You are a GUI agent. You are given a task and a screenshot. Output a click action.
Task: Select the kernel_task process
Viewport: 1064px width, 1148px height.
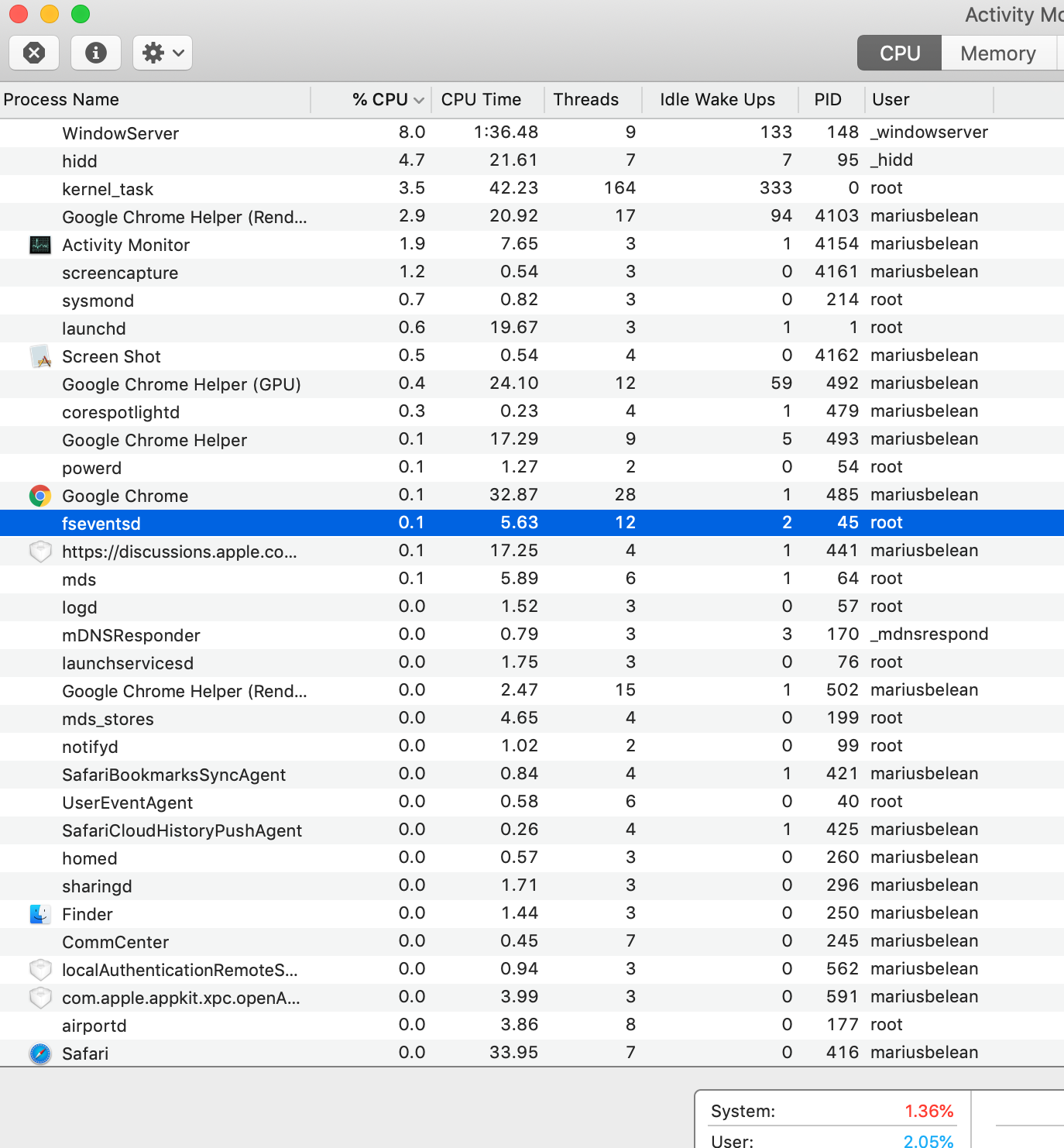point(108,189)
